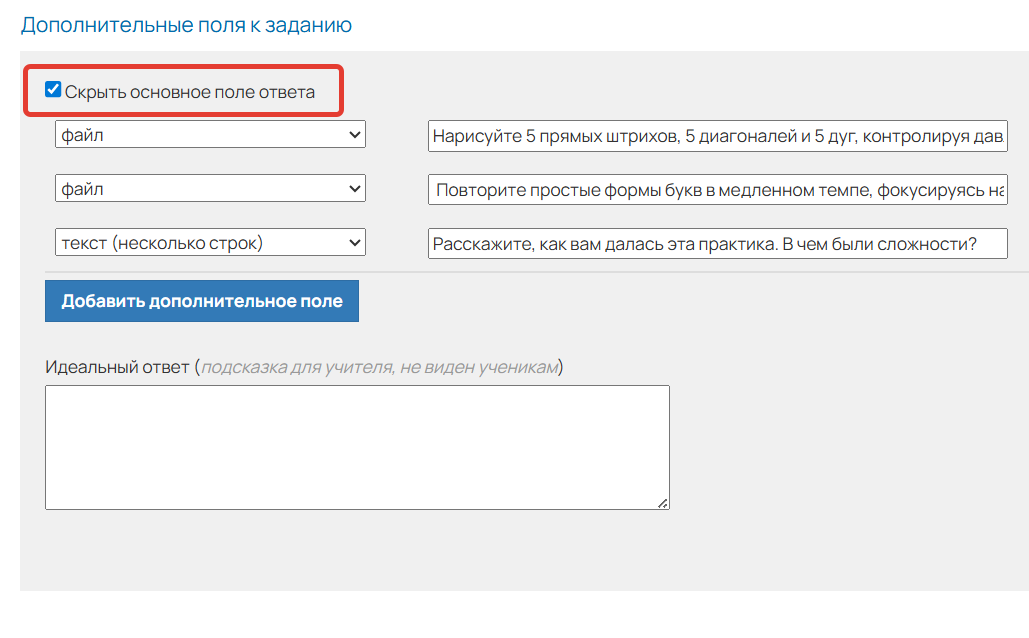This screenshot has height=638, width=1029.
Task: Click the chevron on the 'текст (несколько строк)' selector
Action: click(355, 241)
